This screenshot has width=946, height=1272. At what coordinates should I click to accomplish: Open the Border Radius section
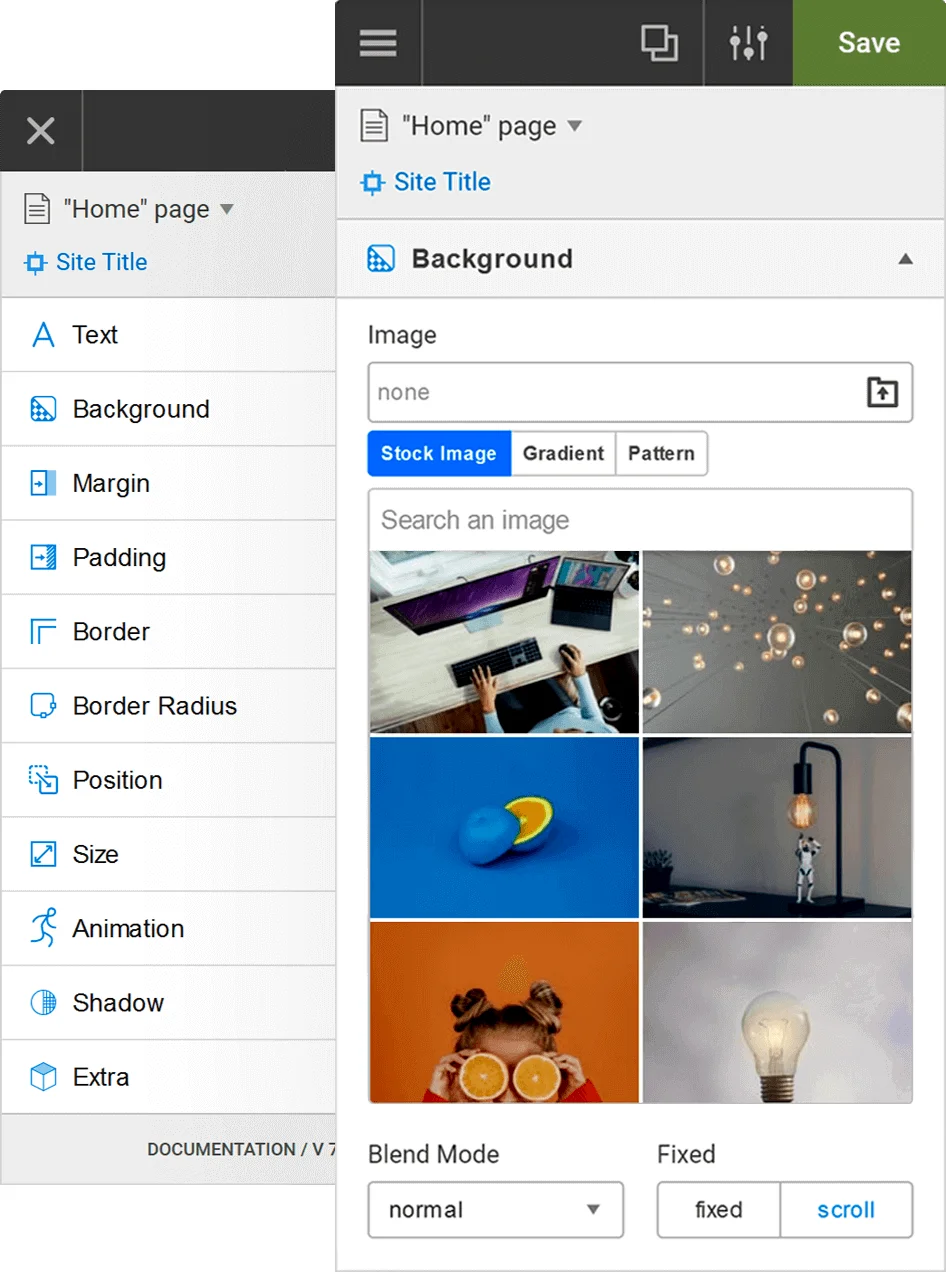tap(168, 705)
